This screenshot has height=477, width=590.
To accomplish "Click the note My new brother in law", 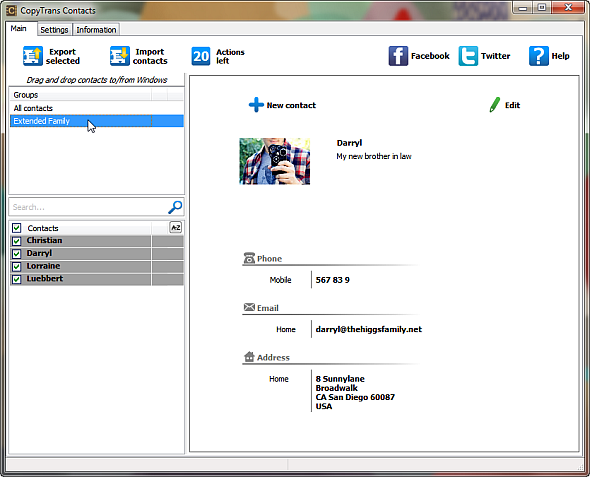I will pos(374,156).
